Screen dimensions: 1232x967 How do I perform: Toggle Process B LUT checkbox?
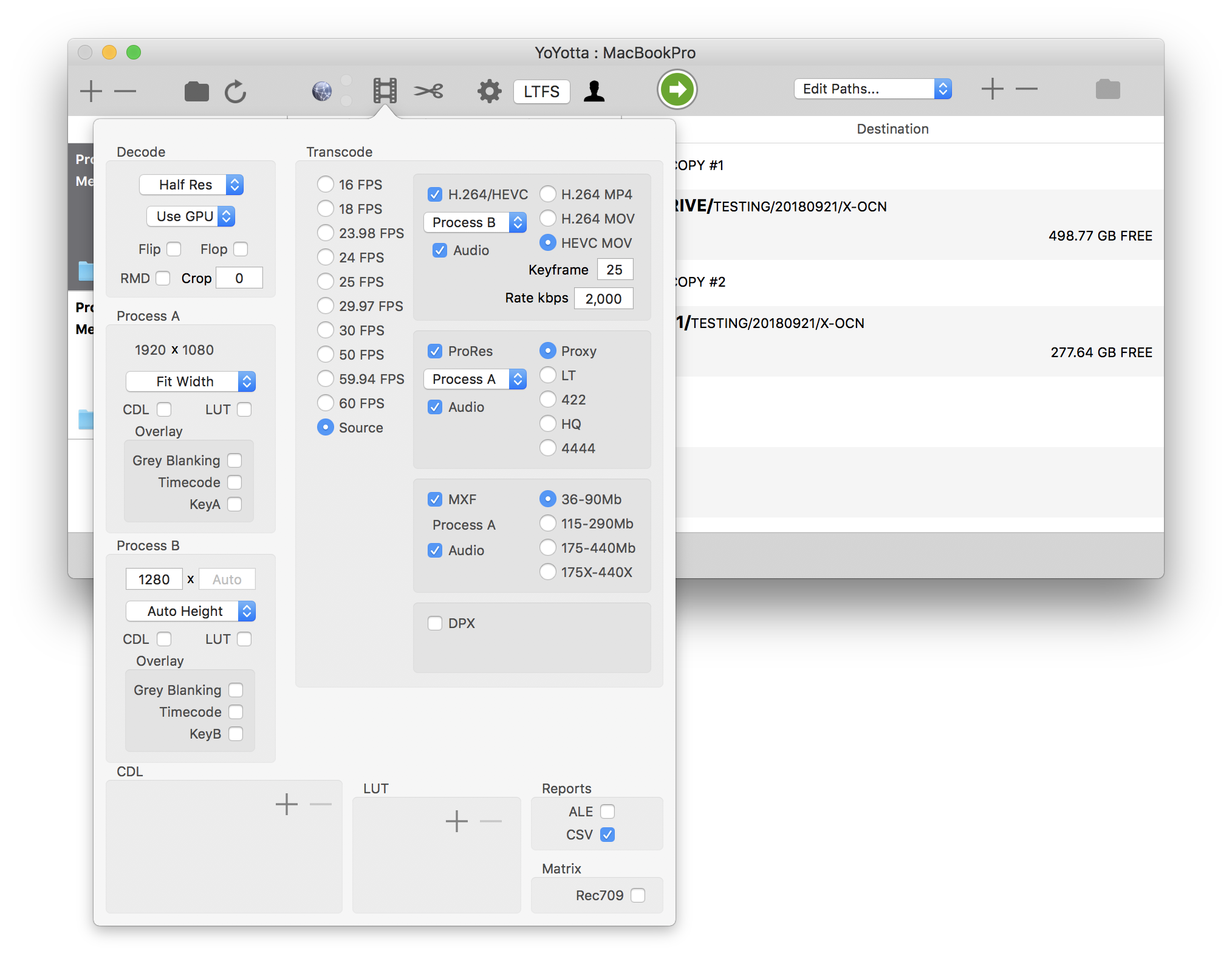point(244,639)
